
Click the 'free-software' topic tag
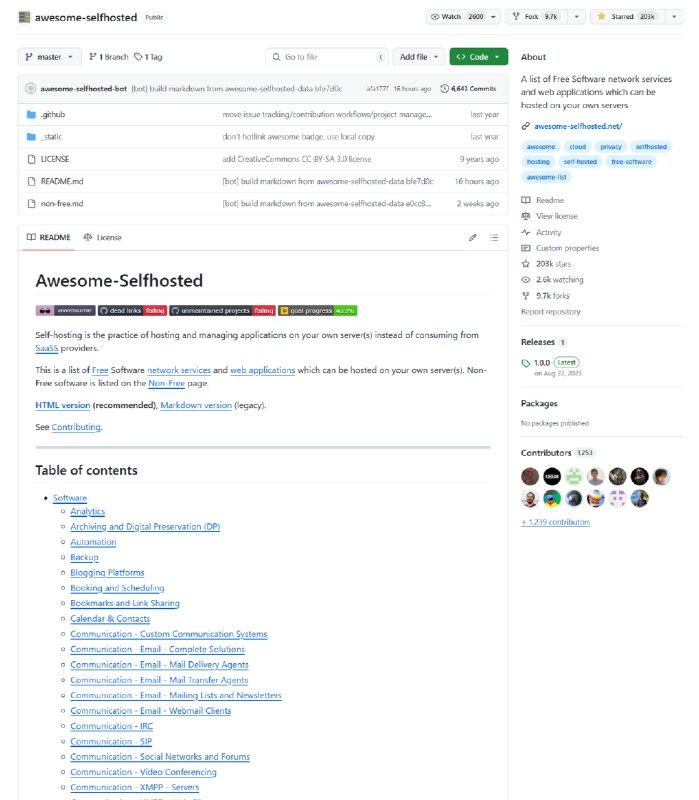[x=631, y=162]
